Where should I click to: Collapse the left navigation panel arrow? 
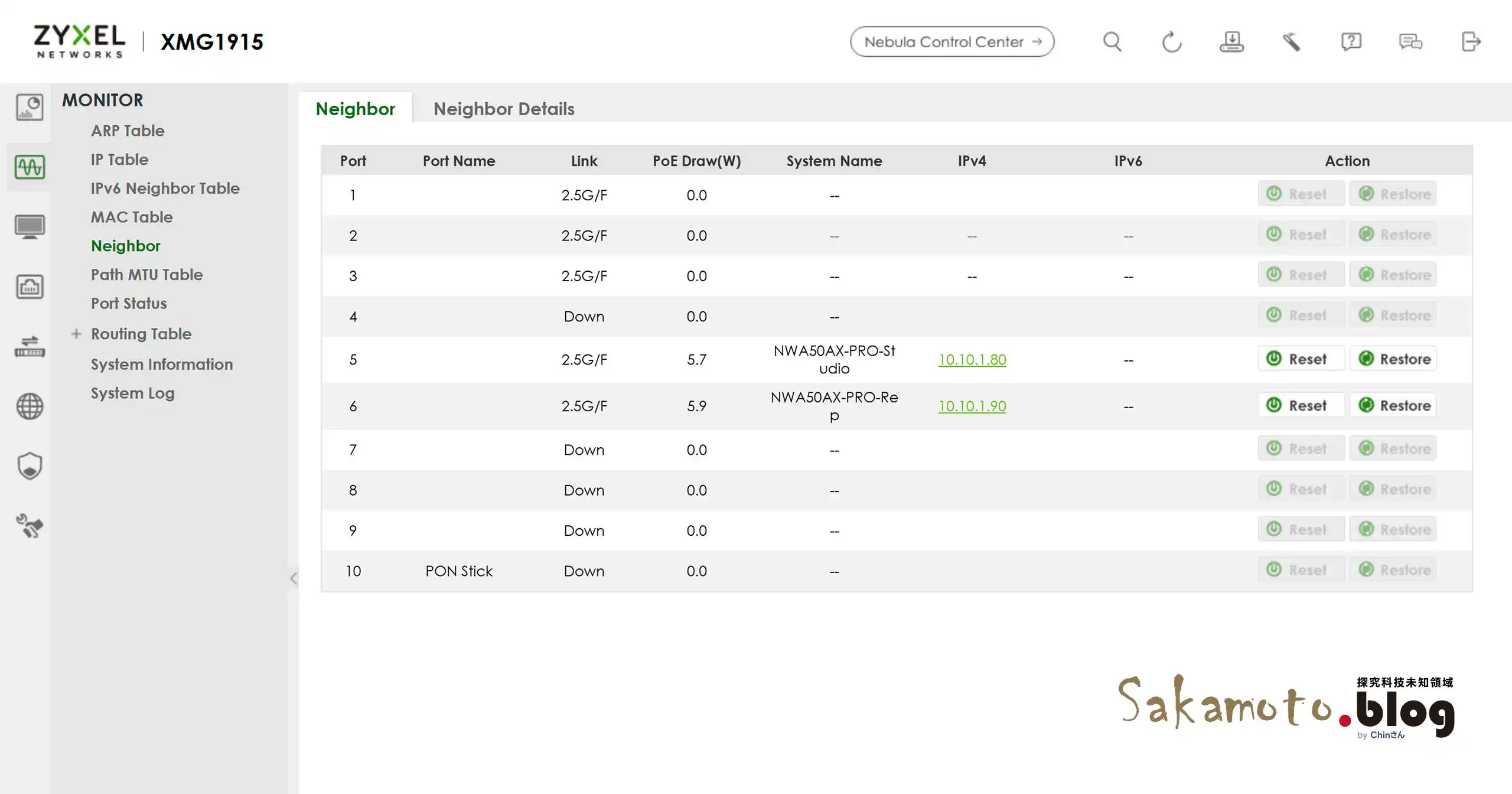coord(294,578)
